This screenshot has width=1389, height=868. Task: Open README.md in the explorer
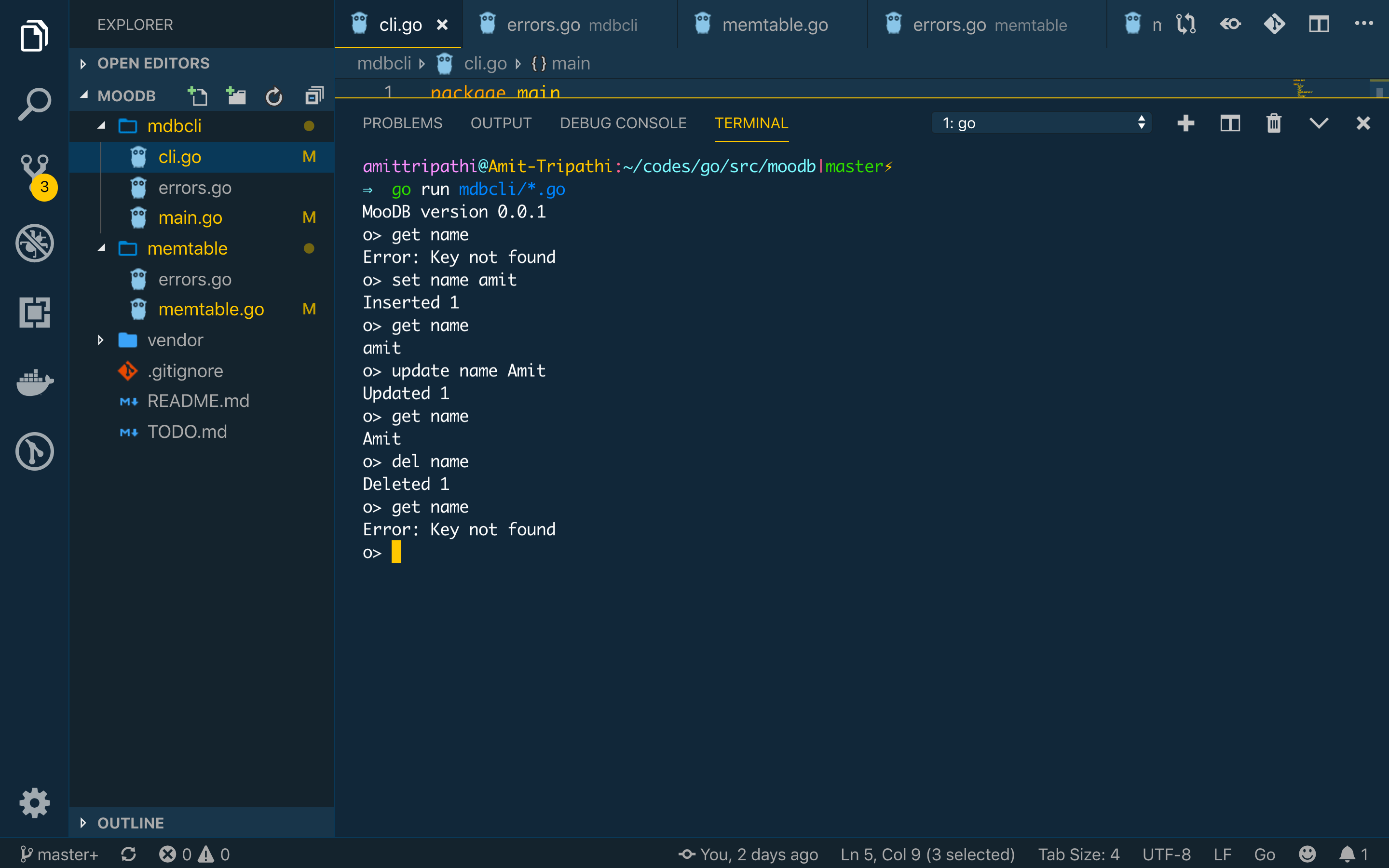pyautogui.click(x=198, y=401)
